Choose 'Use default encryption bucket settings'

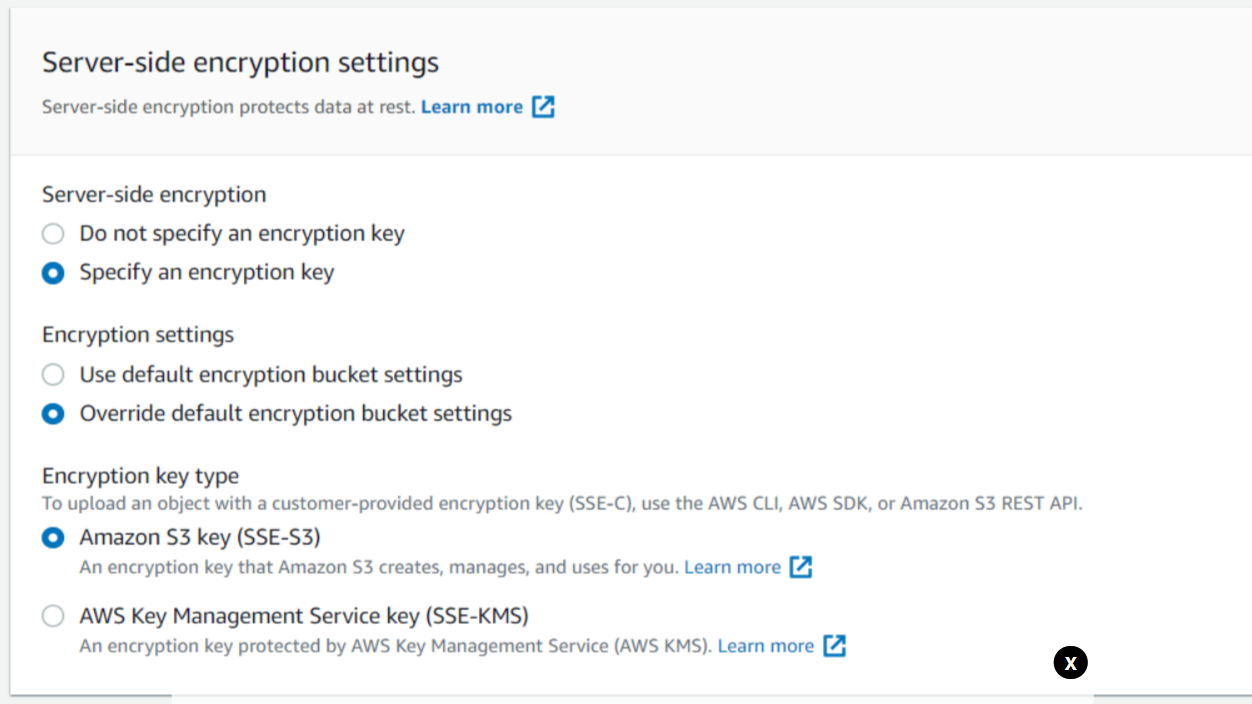(x=53, y=375)
